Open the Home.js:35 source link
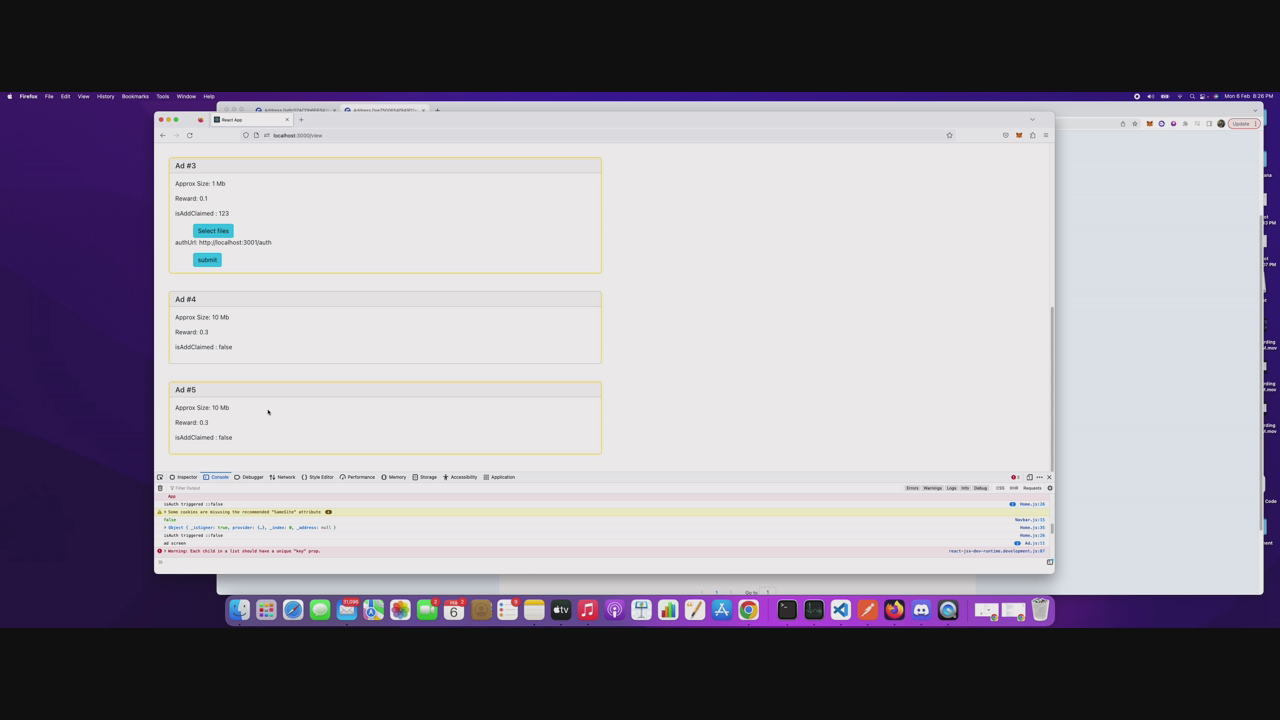 (1032, 527)
